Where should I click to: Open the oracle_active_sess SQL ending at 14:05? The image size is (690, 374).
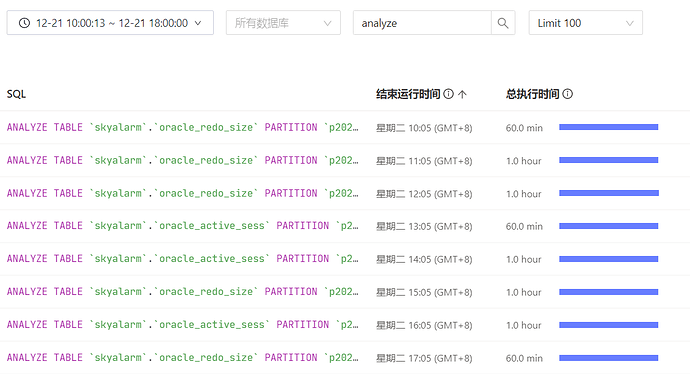183,259
